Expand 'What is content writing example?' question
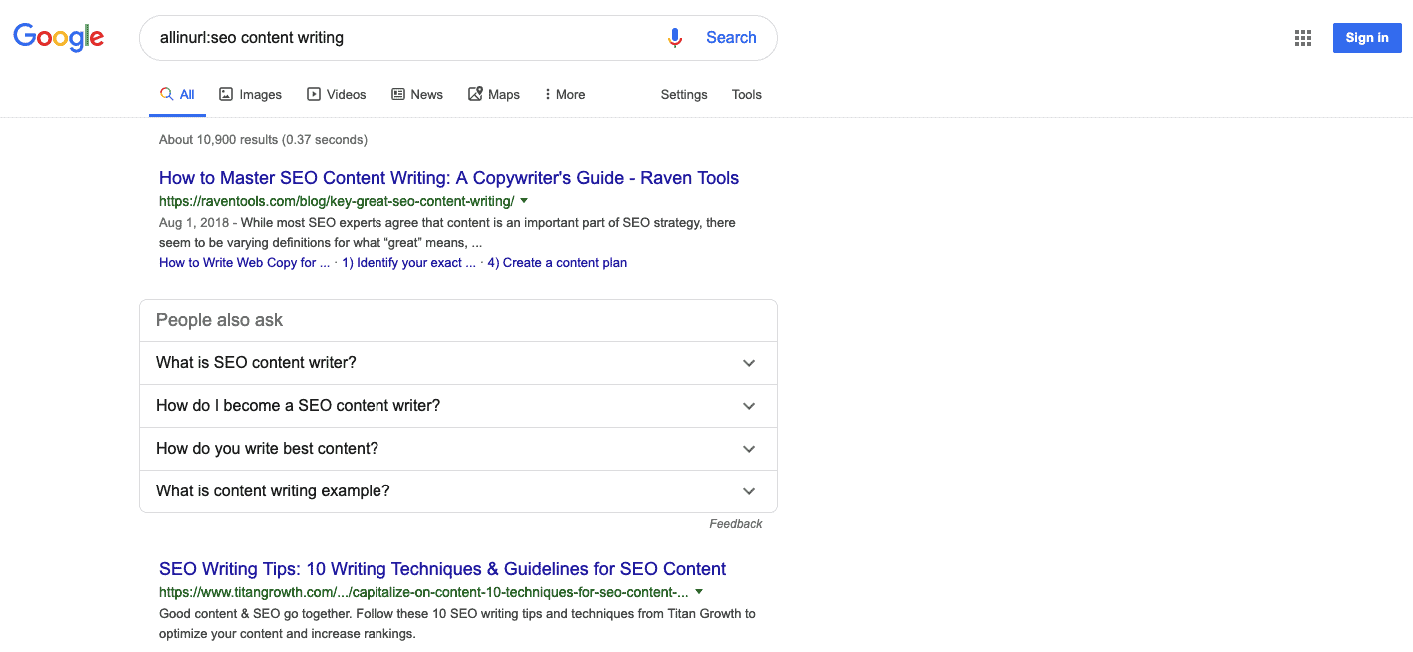This screenshot has height=652, width=1413. 748,491
